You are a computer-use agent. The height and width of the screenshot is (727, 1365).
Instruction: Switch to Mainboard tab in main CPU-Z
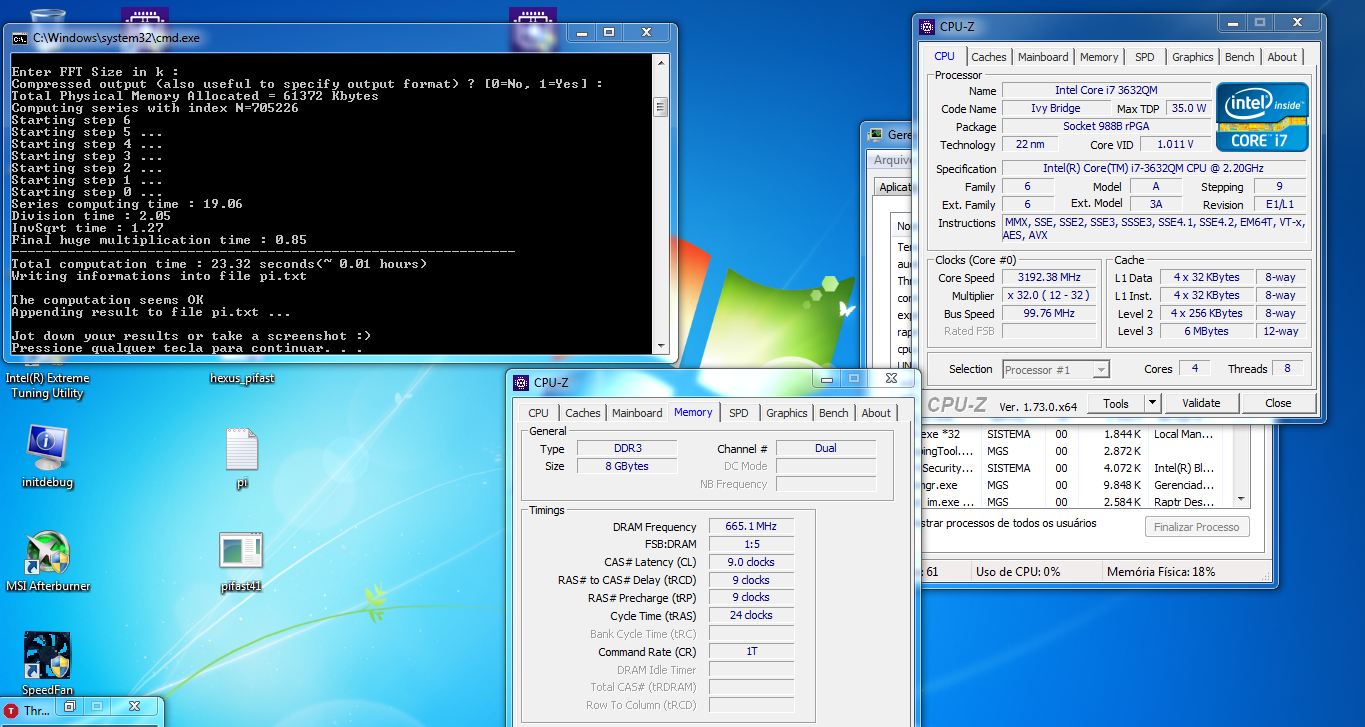point(1043,57)
